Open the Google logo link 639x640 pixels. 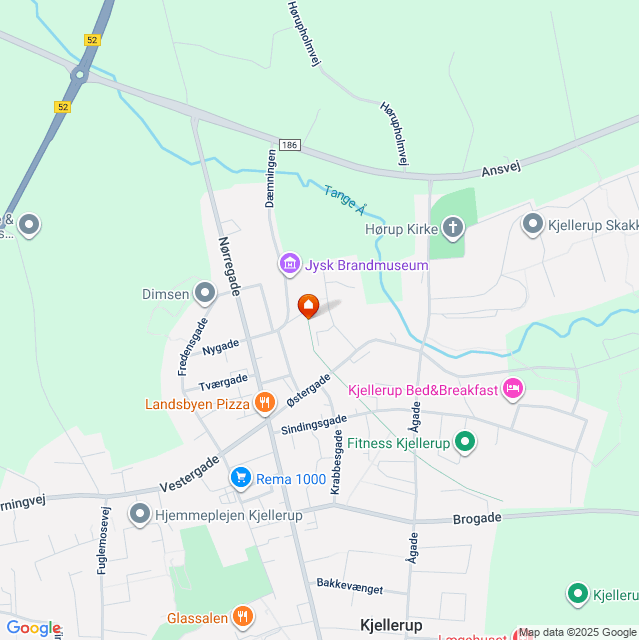[x=34, y=629]
